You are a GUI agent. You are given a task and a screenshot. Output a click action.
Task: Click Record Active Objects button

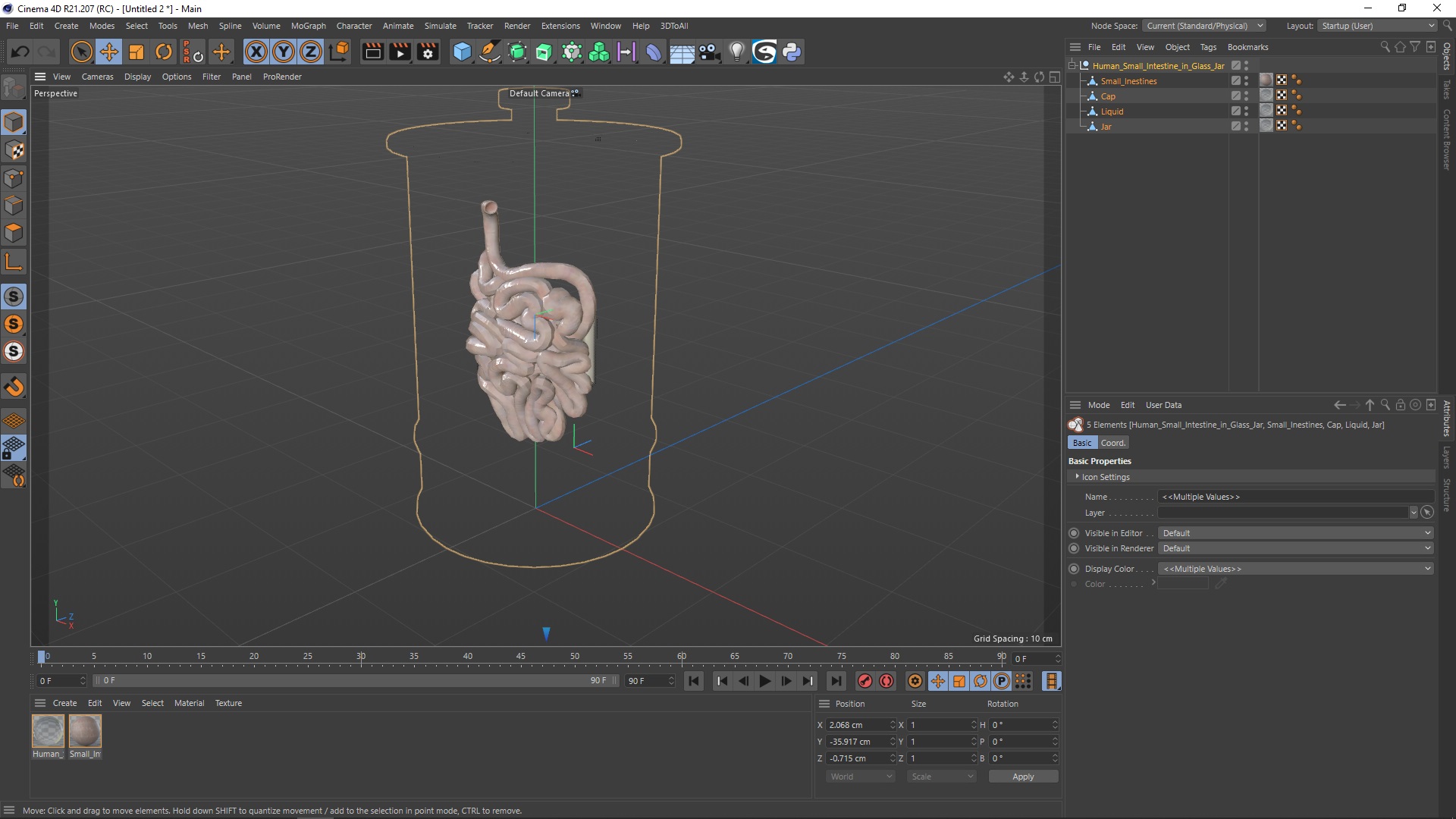[864, 681]
